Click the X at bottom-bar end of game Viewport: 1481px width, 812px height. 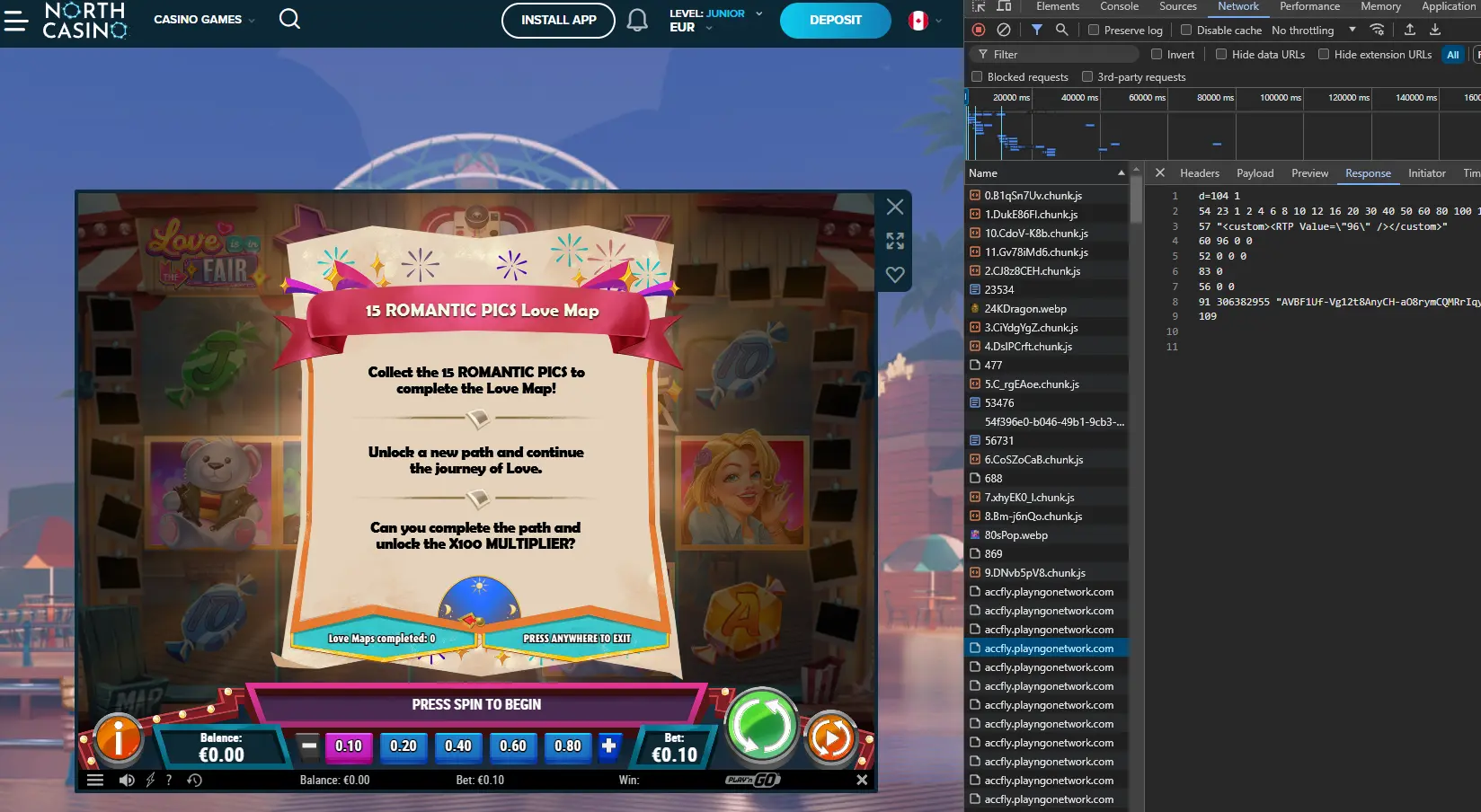pyautogui.click(x=862, y=780)
